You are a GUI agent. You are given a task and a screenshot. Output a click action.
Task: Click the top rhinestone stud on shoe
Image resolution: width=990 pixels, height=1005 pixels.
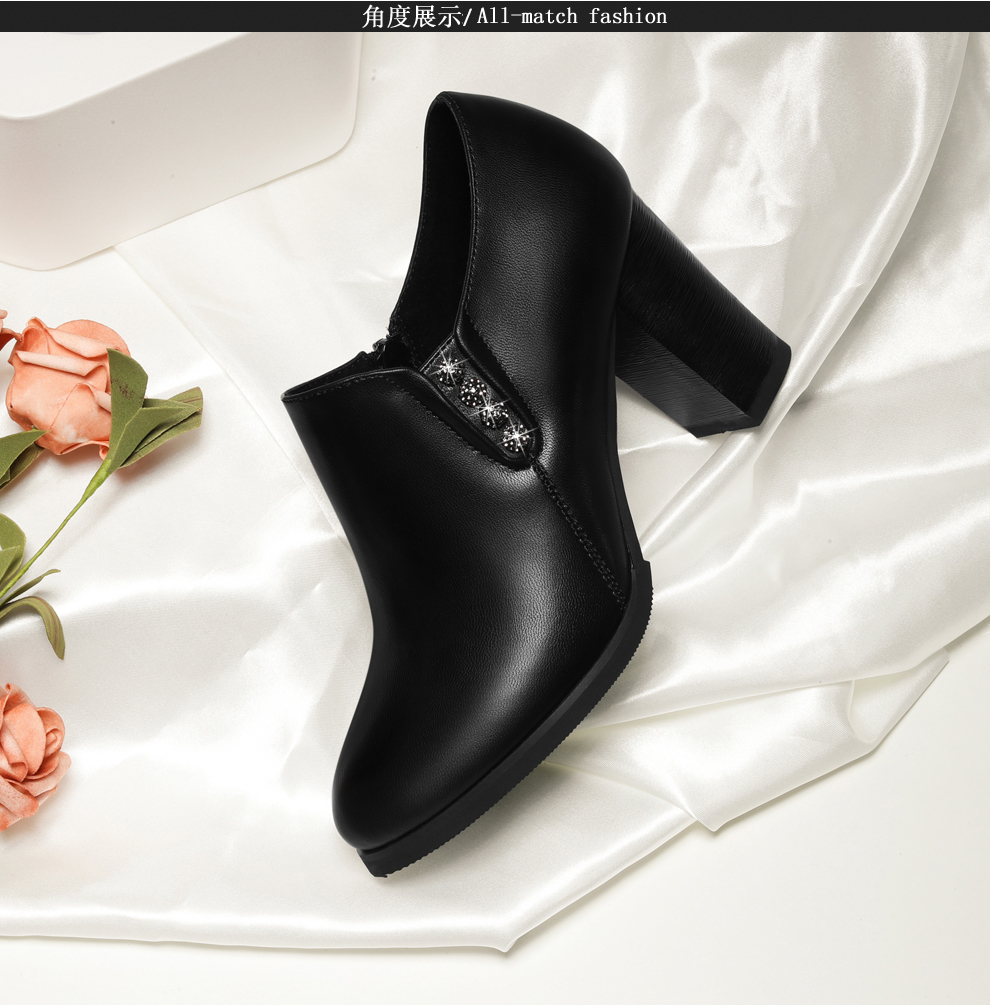(x=445, y=366)
